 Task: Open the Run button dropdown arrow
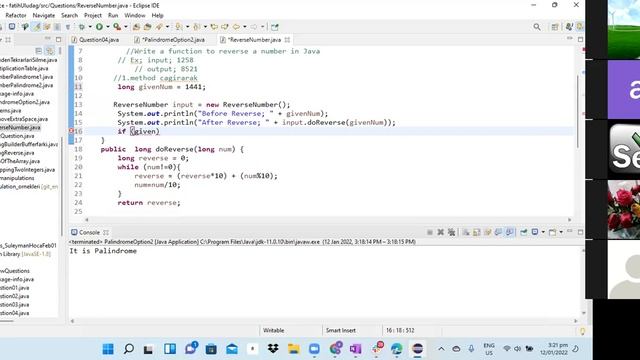tap(108, 27)
